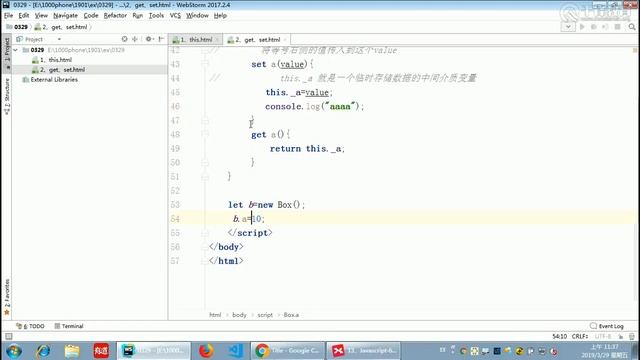Collapse the 0329 project folder
Viewport: 640px width, 360px height.
16,50
